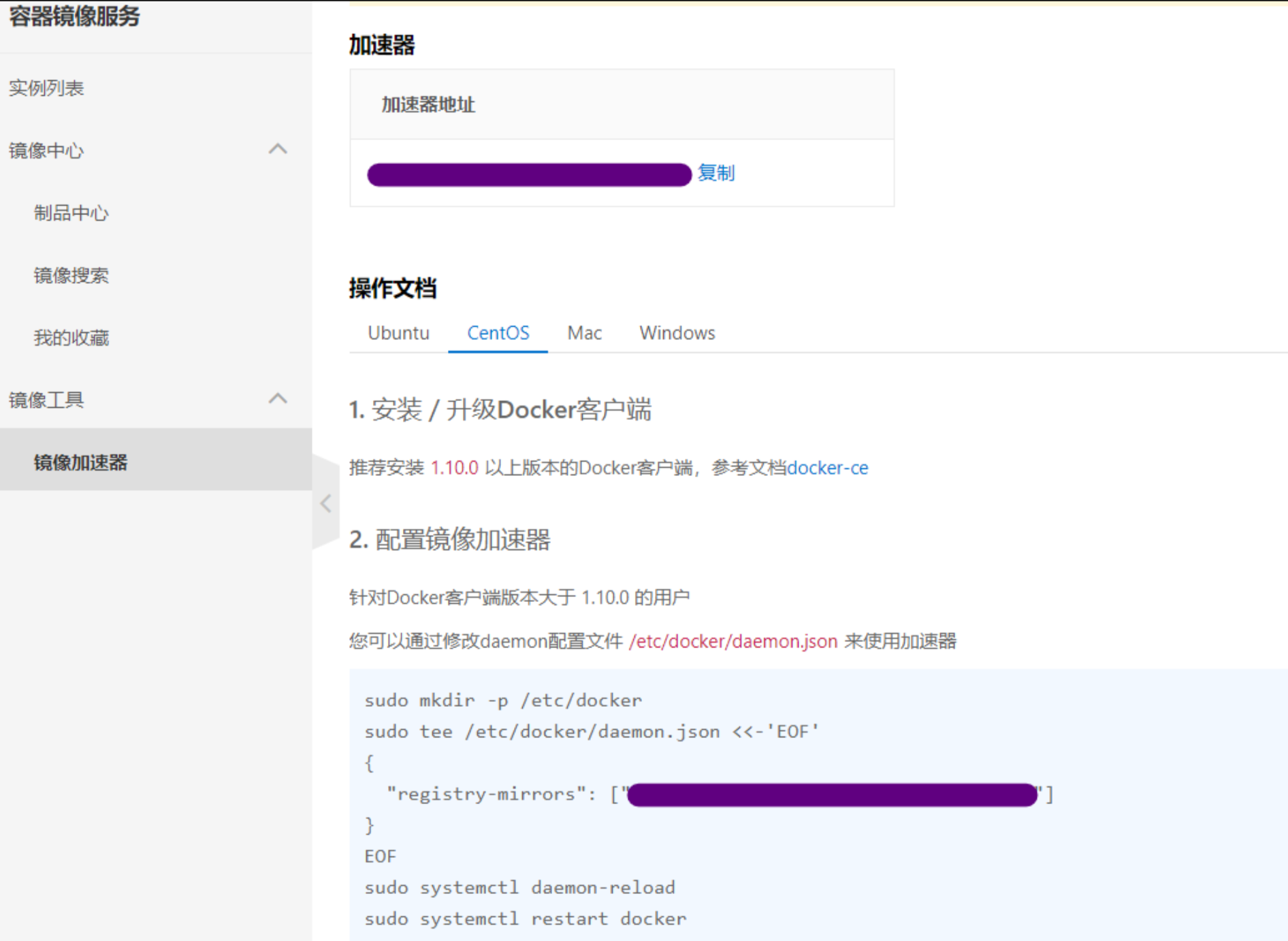The width and height of the screenshot is (1288, 941).
Task: Collapse the sidebar with the arrow handle
Action: coord(325,503)
